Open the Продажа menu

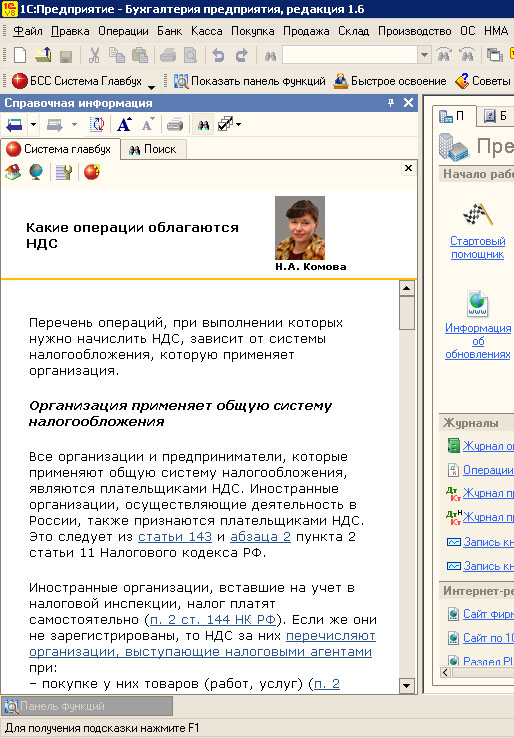tap(306, 31)
